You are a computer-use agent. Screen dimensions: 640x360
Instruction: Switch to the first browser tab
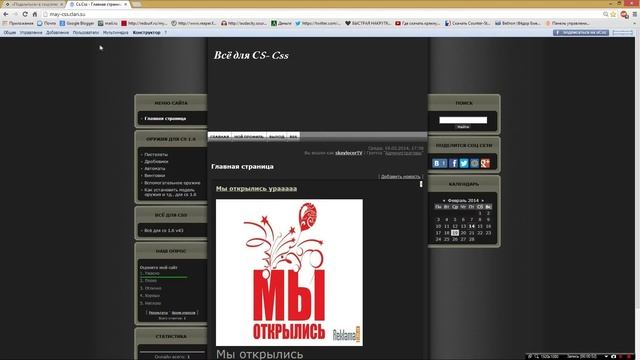coord(33,4)
